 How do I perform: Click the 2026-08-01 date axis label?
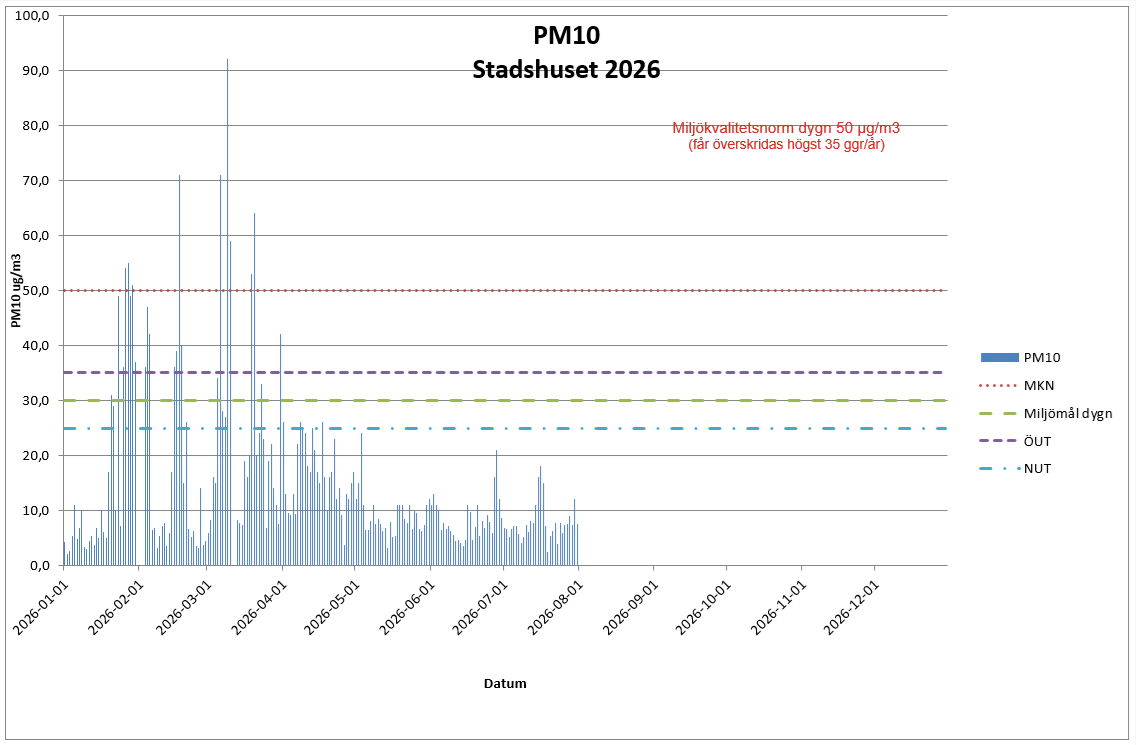tap(554, 609)
